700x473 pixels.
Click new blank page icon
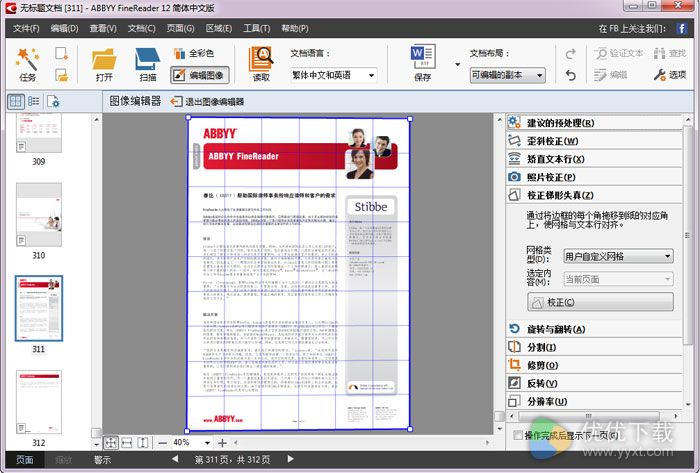tap(61, 54)
